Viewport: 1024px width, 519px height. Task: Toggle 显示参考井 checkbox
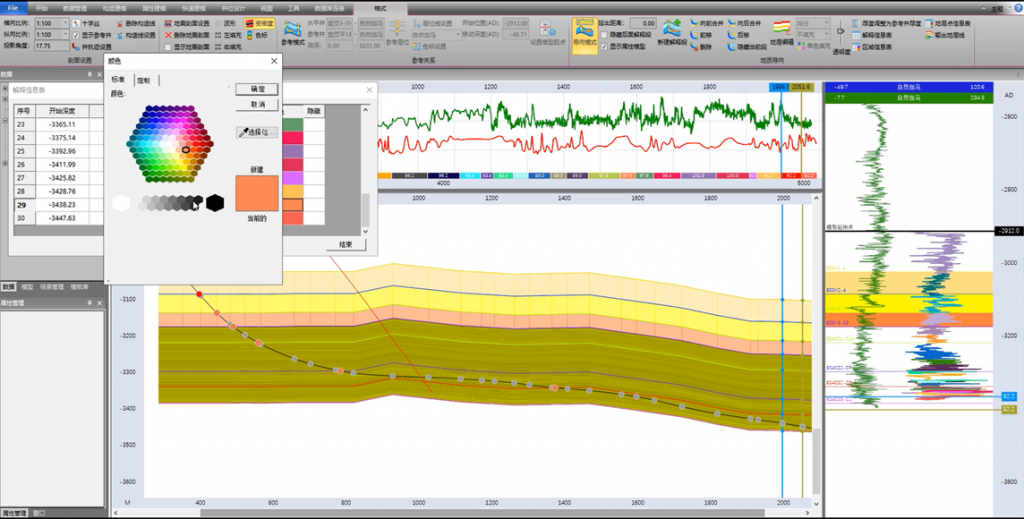click(x=76, y=35)
